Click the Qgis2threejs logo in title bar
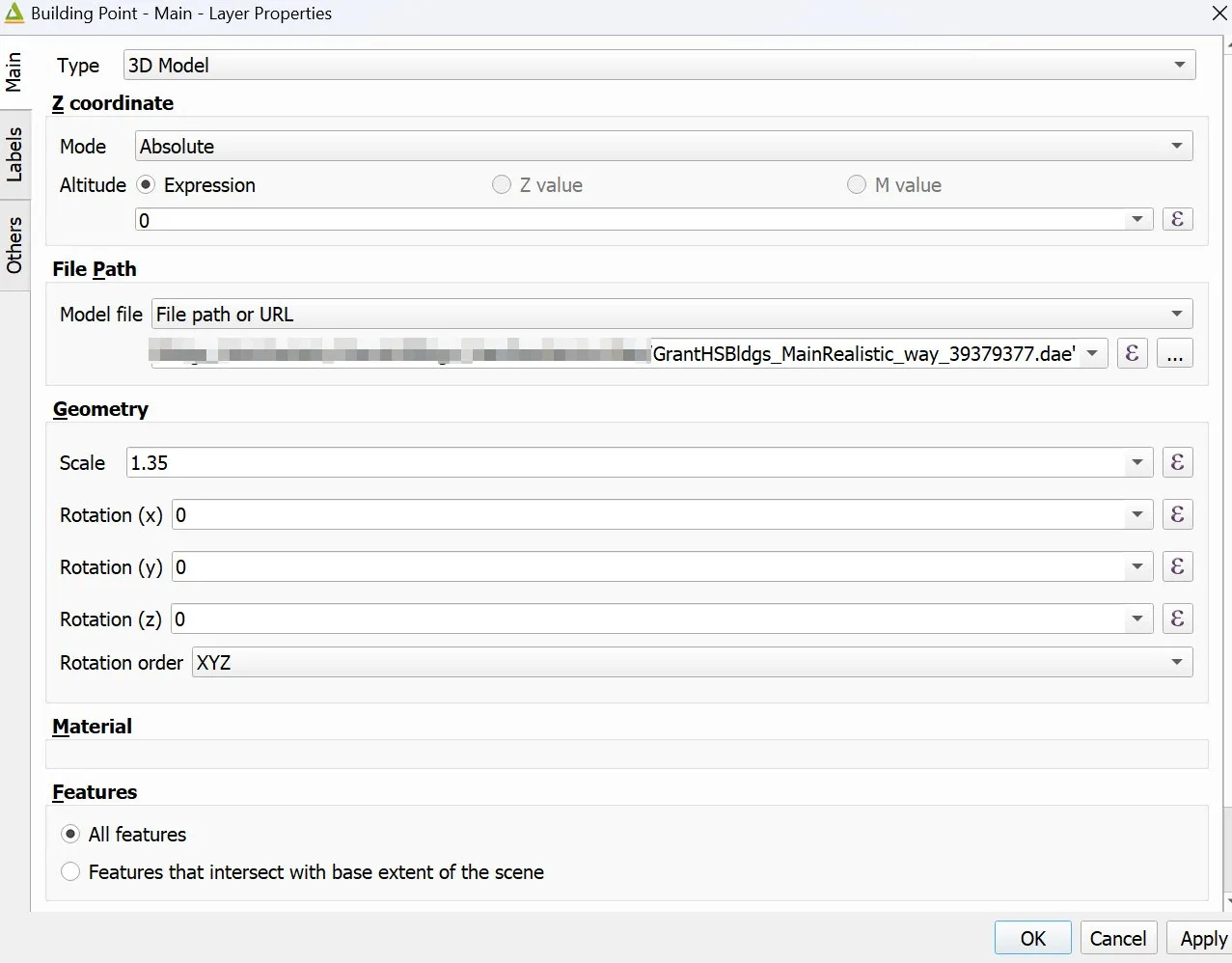The image size is (1232, 963). 14,14
